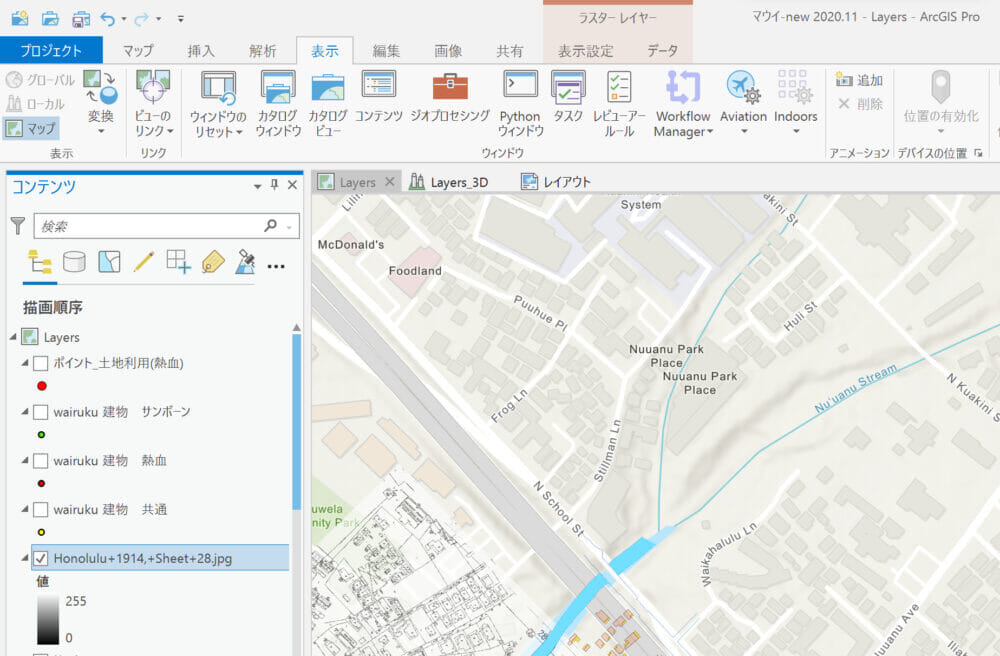The image size is (1000, 656).
Task: Enable the wairuku 建物 共通 layer checkbox
Action: click(41, 510)
